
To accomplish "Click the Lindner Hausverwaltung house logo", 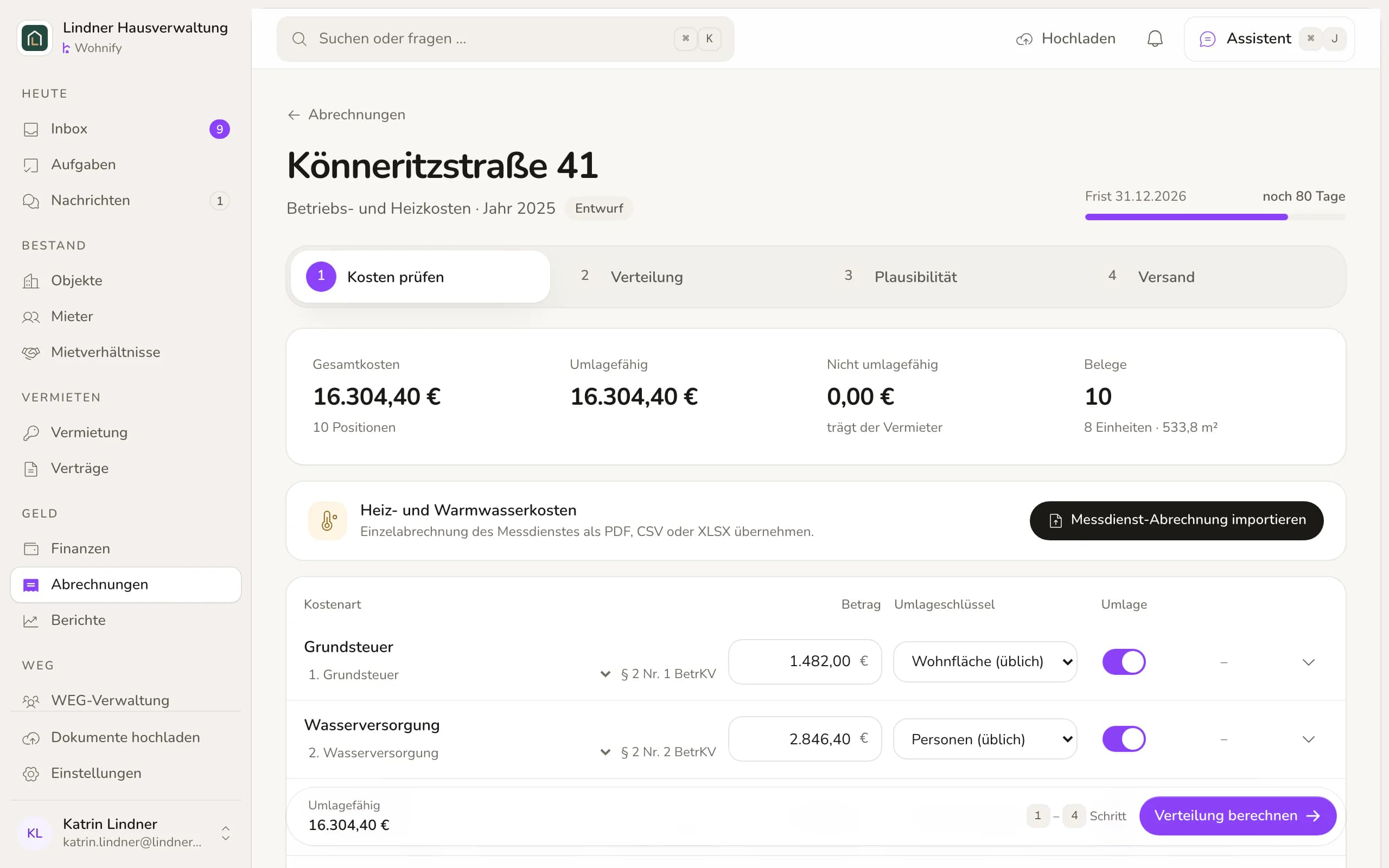I will click(34, 38).
